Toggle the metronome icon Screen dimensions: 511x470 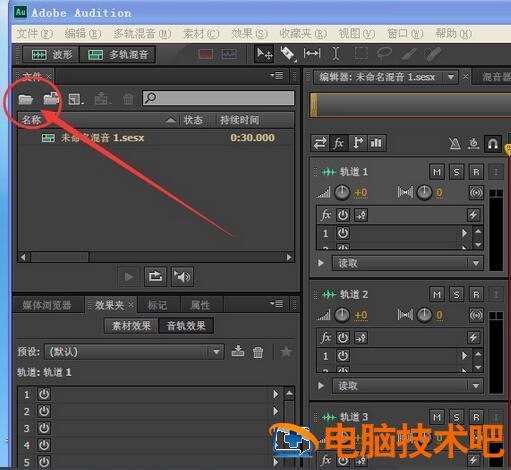(x=455, y=143)
